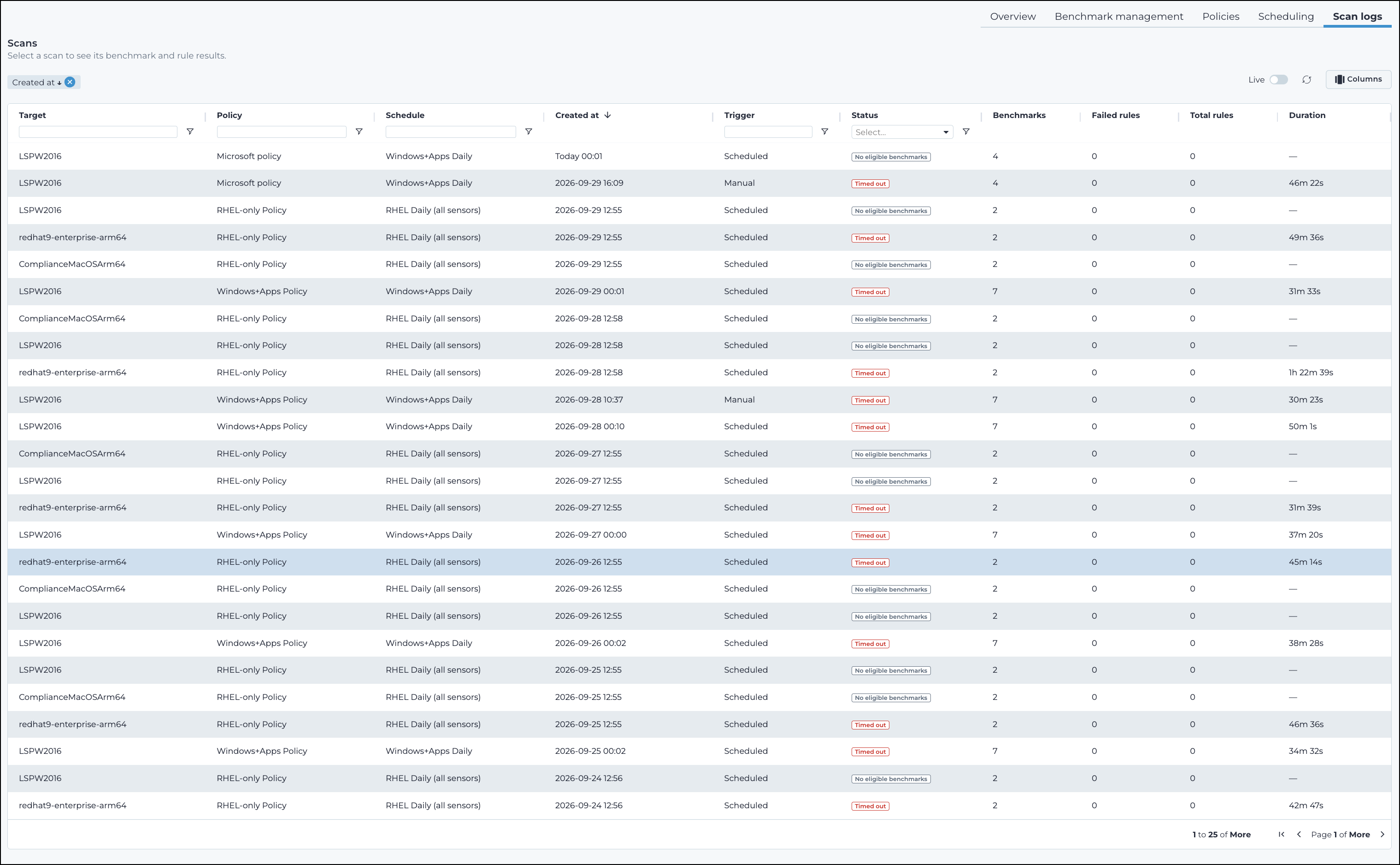This screenshot has width=1400, height=865.
Task: Click duration 49m 36s cell
Action: 1306,237
